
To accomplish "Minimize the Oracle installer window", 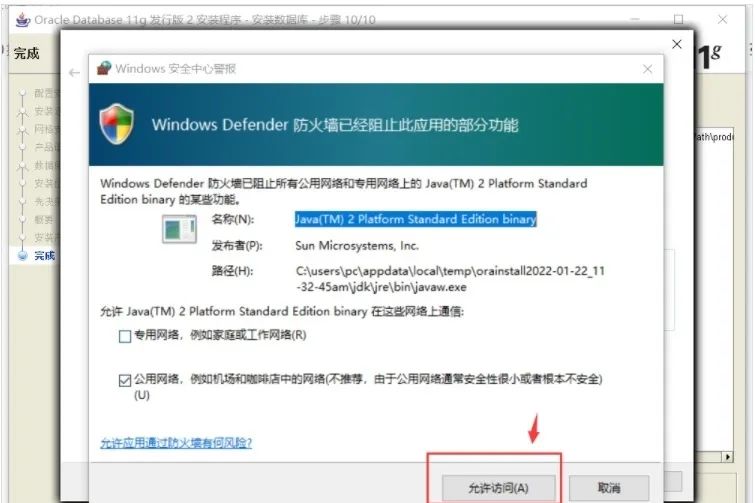I will pyautogui.click(x=635, y=19).
